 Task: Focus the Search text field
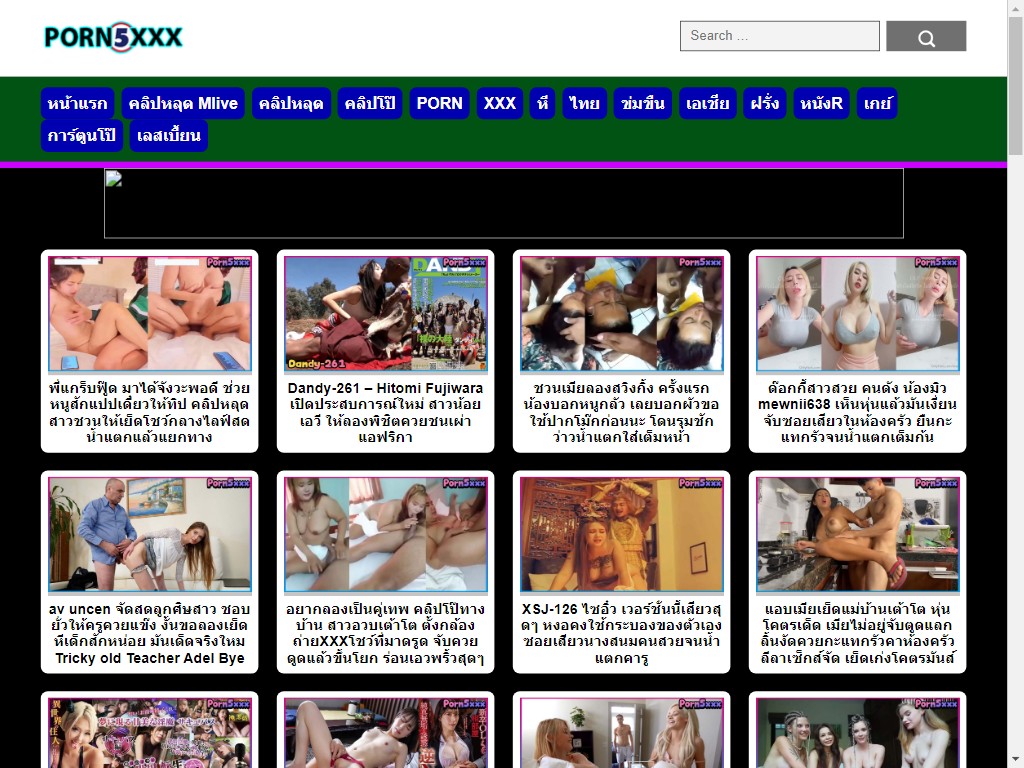click(x=779, y=36)
